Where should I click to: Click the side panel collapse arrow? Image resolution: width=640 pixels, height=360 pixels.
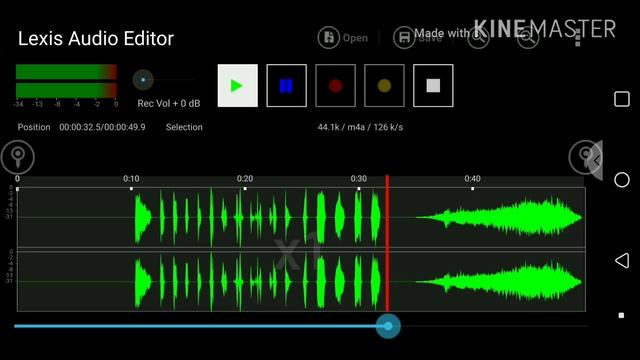click(597, 160)
